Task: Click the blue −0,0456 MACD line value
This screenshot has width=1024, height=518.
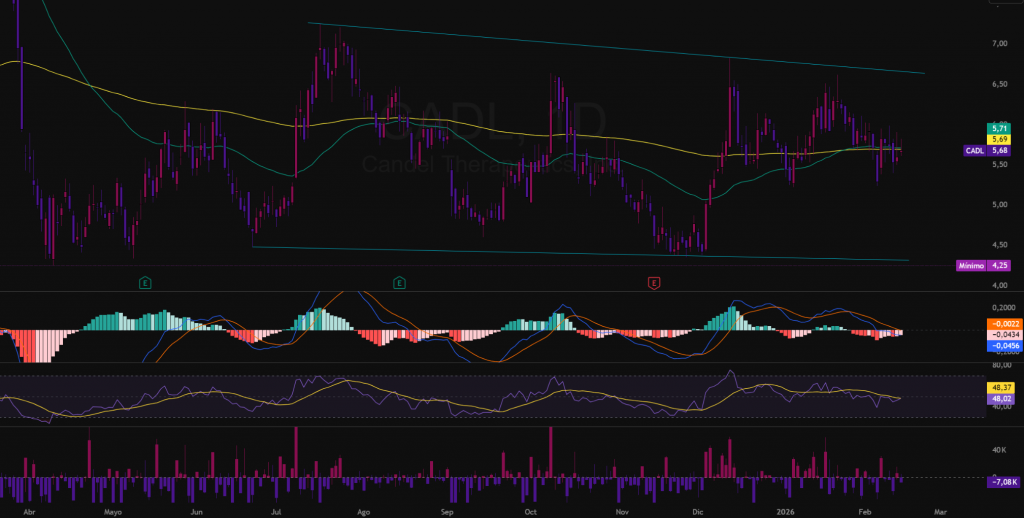Action: 1004,345
